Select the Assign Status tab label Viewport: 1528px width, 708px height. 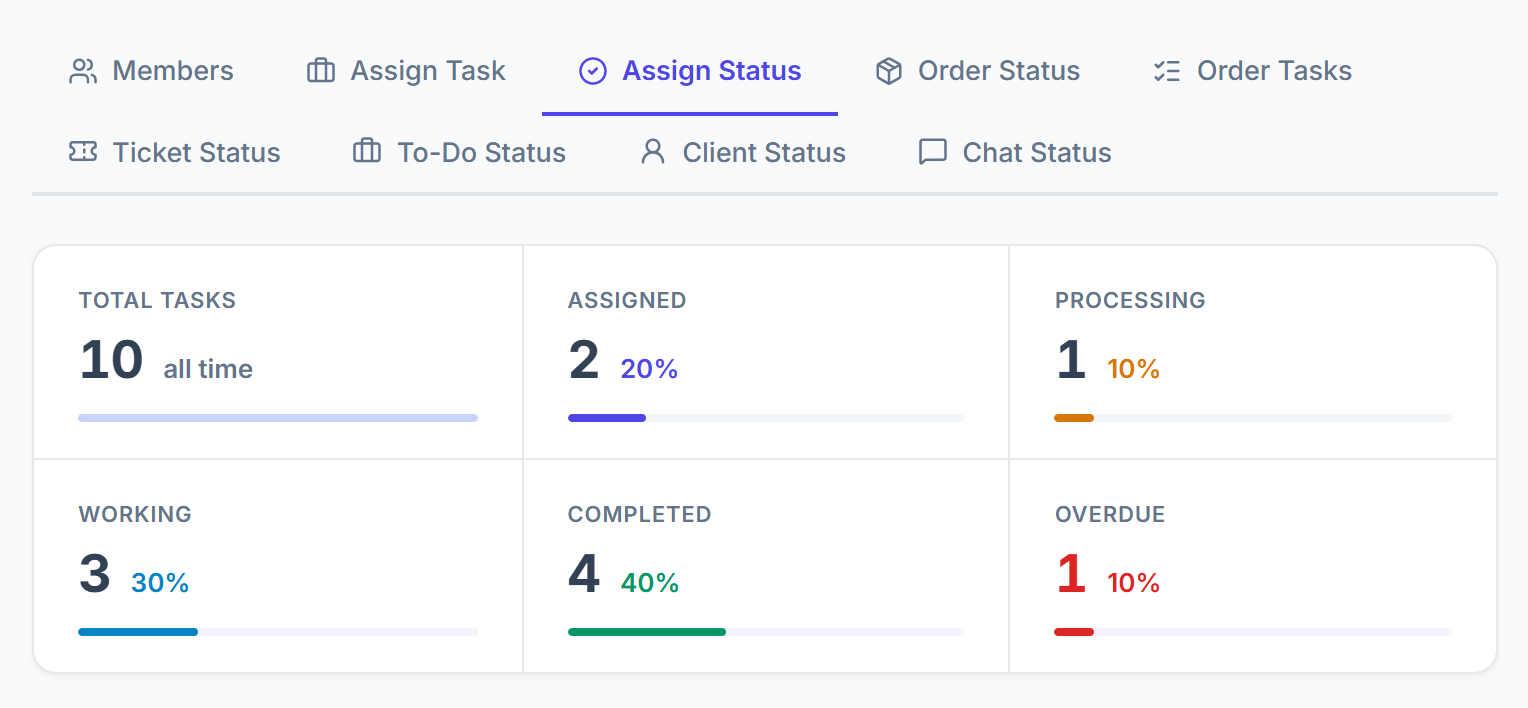(x=712, y=71)
